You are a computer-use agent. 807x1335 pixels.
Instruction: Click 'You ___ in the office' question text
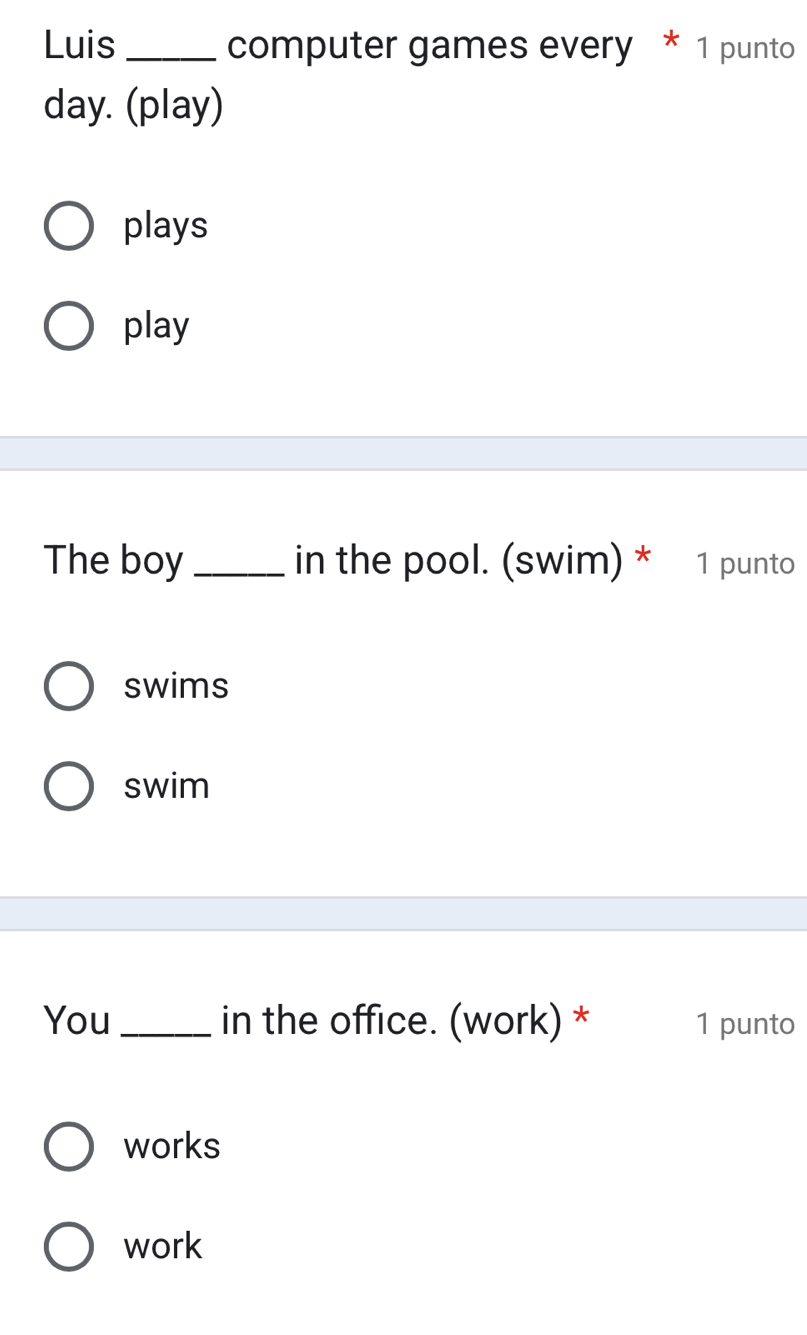(302, 1020)
